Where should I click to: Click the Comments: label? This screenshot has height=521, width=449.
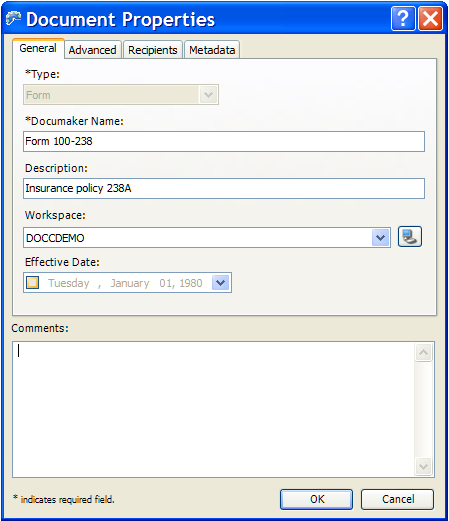[40, 328]
